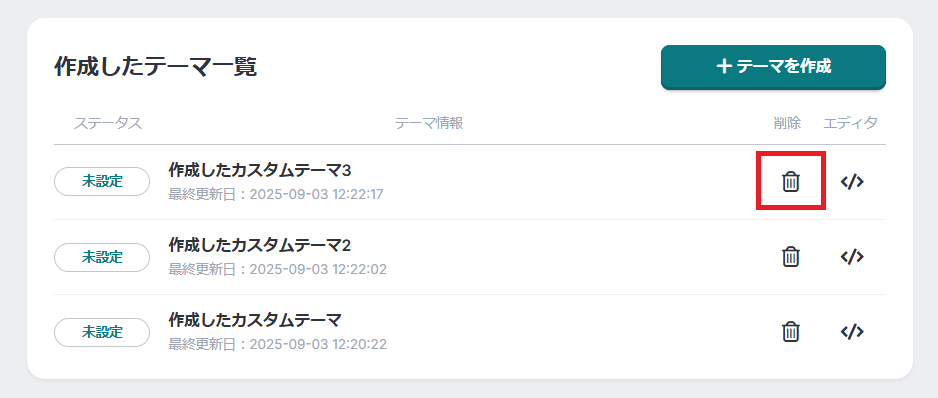The image size is (938, 398).
Task: Select theme name 作成したカスタムテーマ2
Action: tap(260, 245)
